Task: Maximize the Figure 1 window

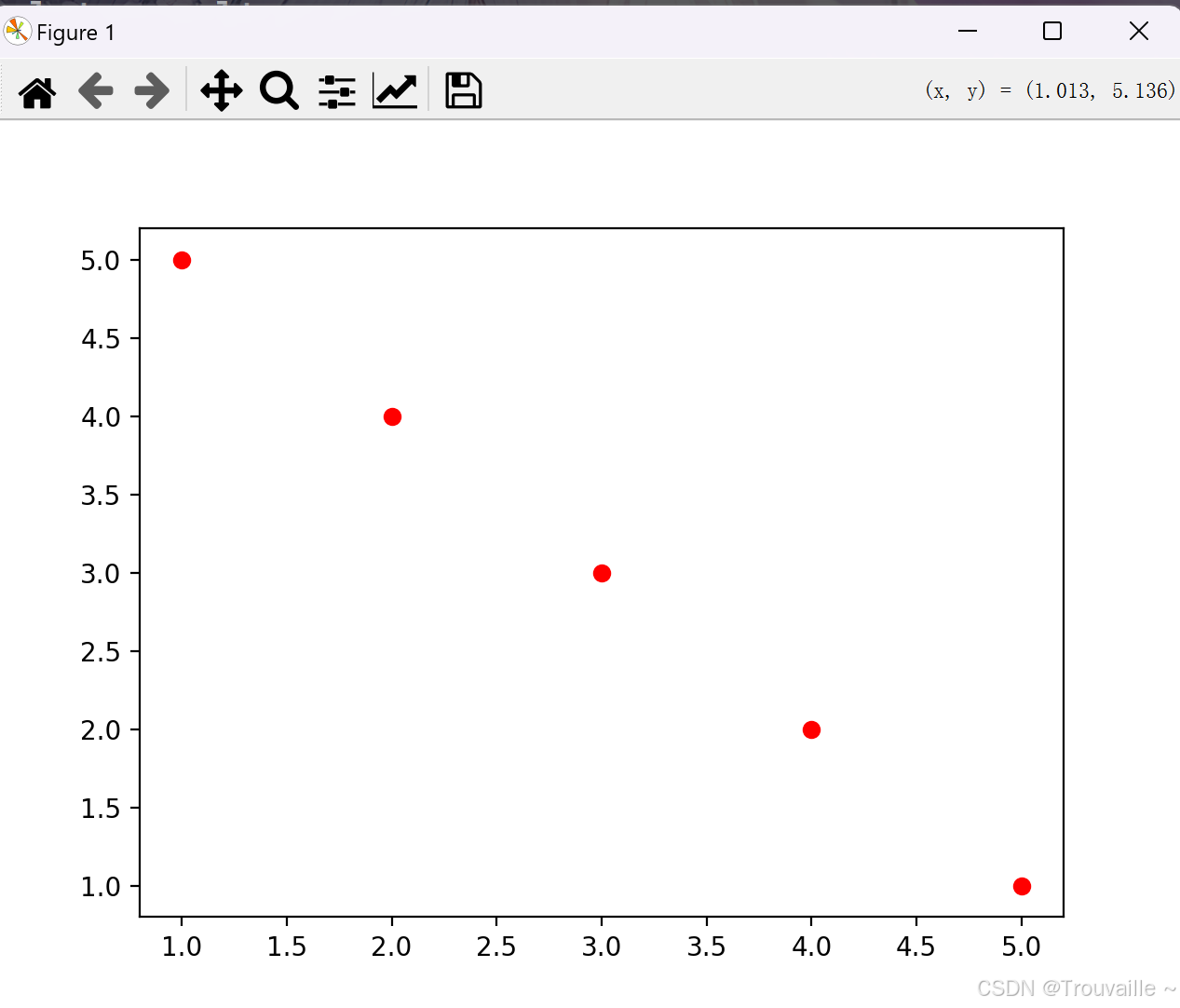Action: [x=1052, y=31]
